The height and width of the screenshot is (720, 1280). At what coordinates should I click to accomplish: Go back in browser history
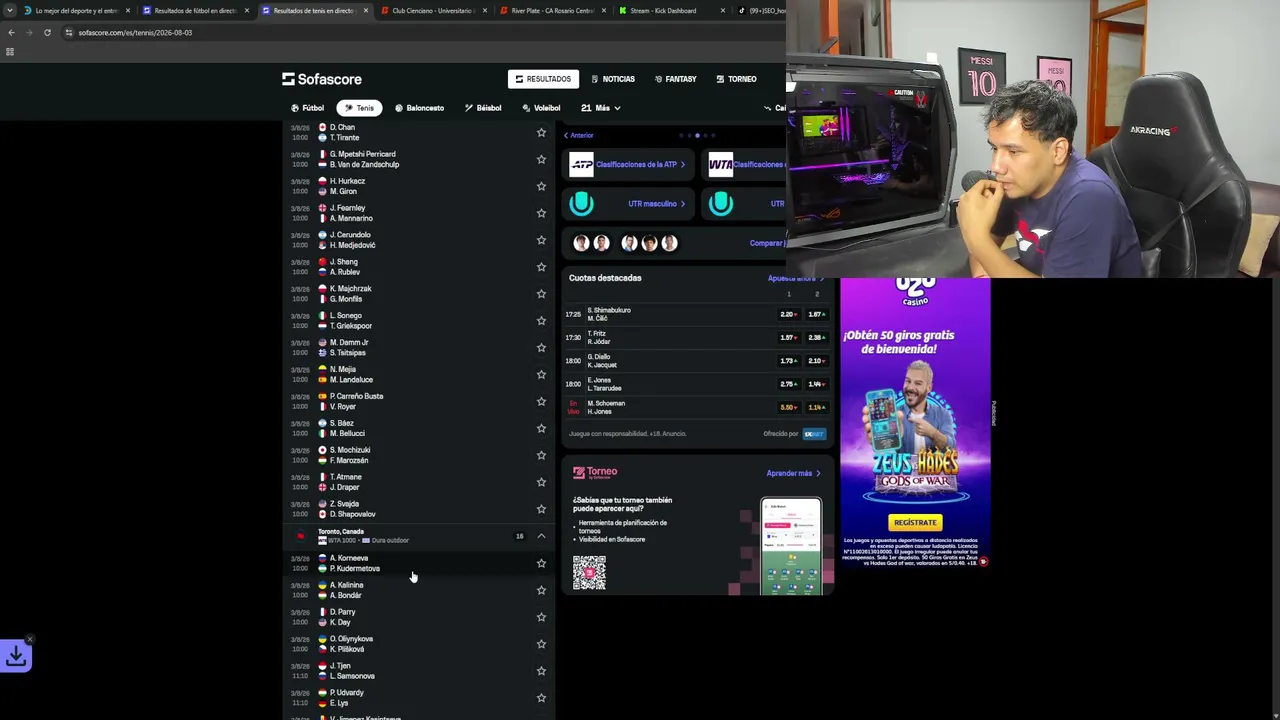(x=11, y=32)
